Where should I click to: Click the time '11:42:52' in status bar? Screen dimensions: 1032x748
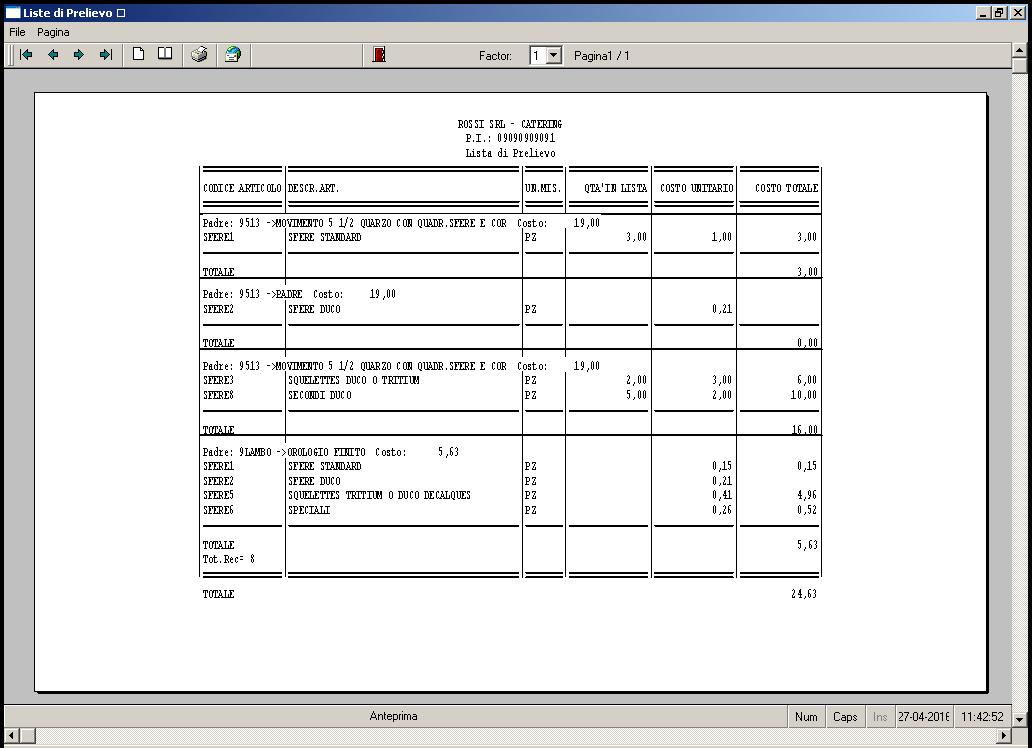pos(982,716)
